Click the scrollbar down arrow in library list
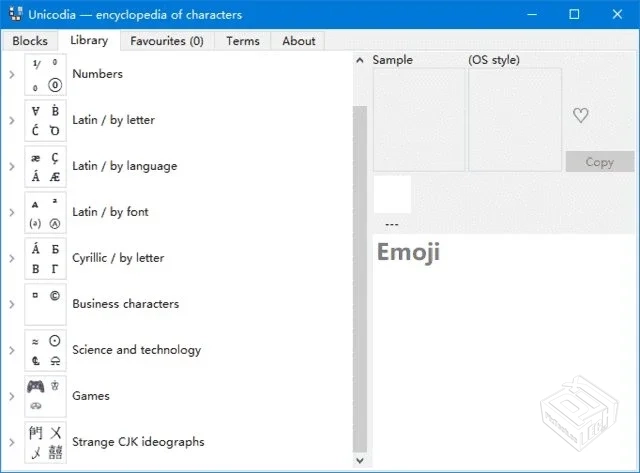 pos(360,461)
